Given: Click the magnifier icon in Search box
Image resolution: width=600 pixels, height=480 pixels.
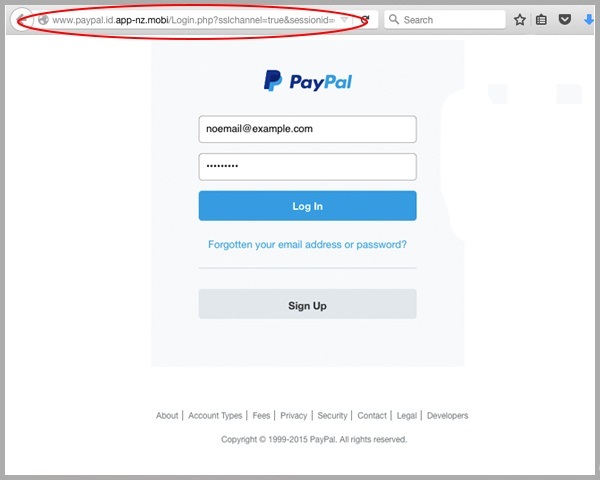Looking at the screenshot, I should pyautogui.click(x=394, y=19).
